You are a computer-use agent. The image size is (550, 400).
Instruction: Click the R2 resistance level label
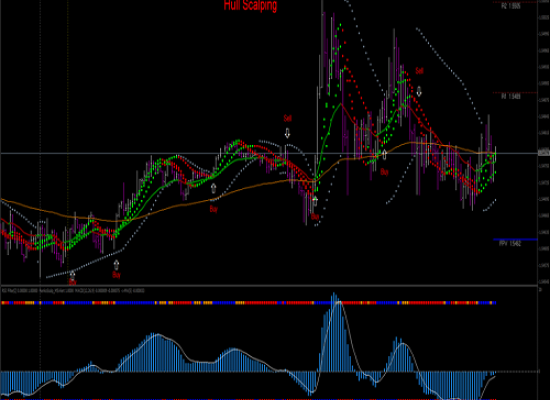coord(511,6)
